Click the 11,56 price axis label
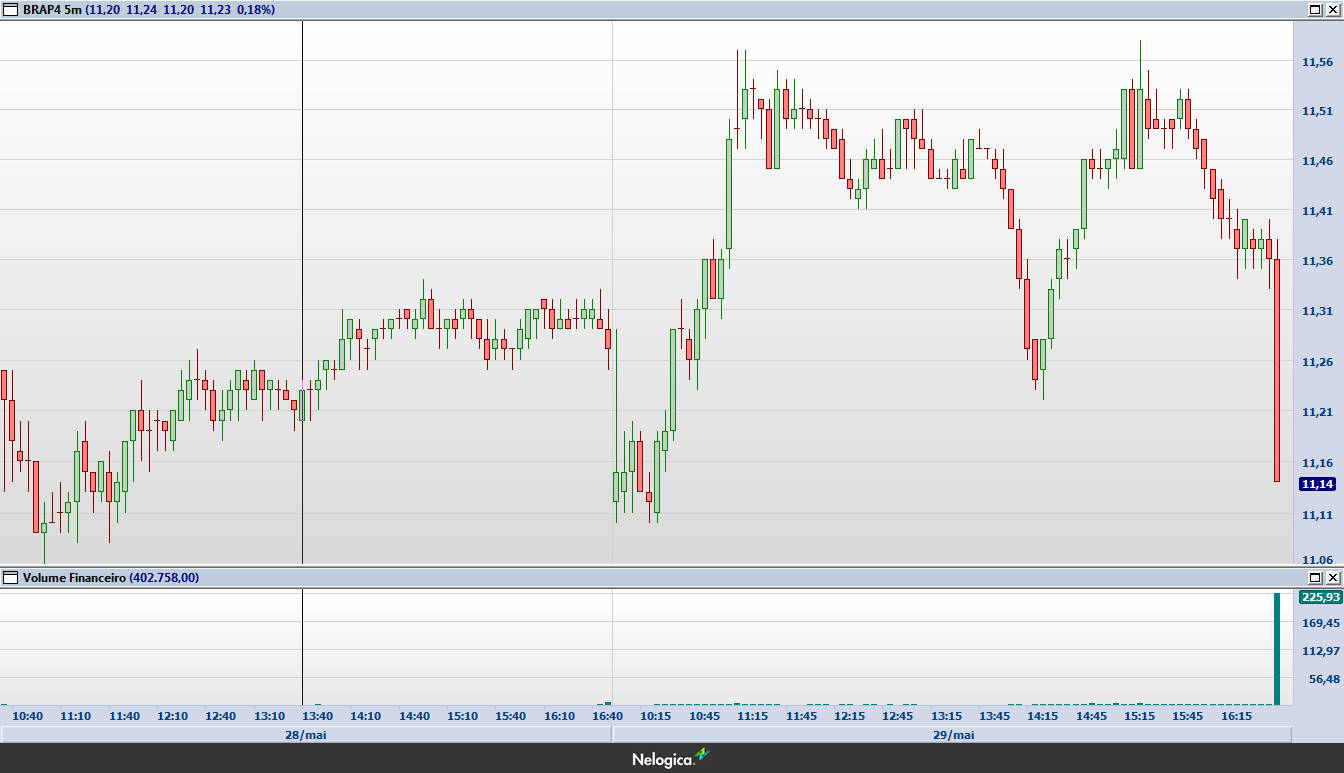The width and height of the screenshot is (1344, 773). [x=1317, y=62]
